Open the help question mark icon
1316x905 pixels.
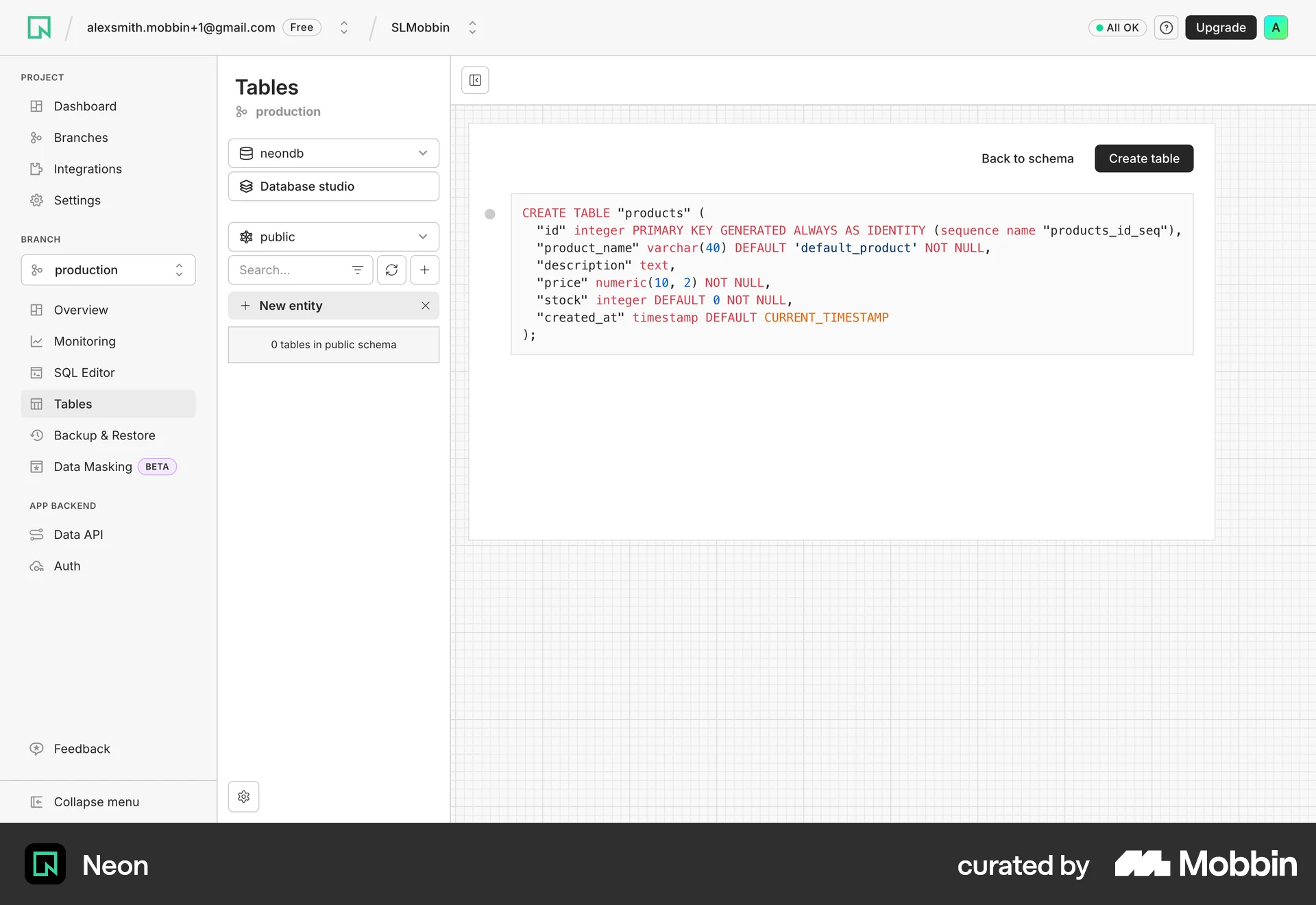1166,27
